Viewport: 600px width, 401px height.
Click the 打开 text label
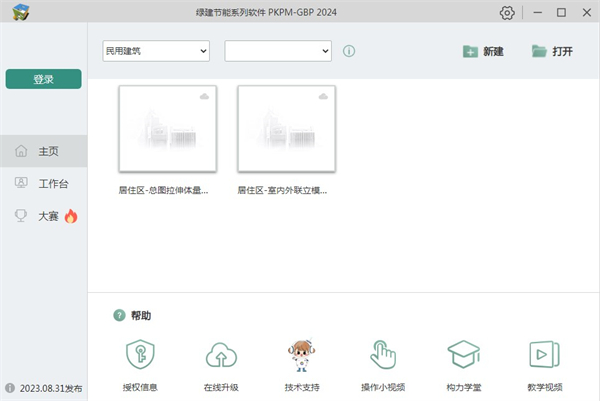(x=562, y=51)
